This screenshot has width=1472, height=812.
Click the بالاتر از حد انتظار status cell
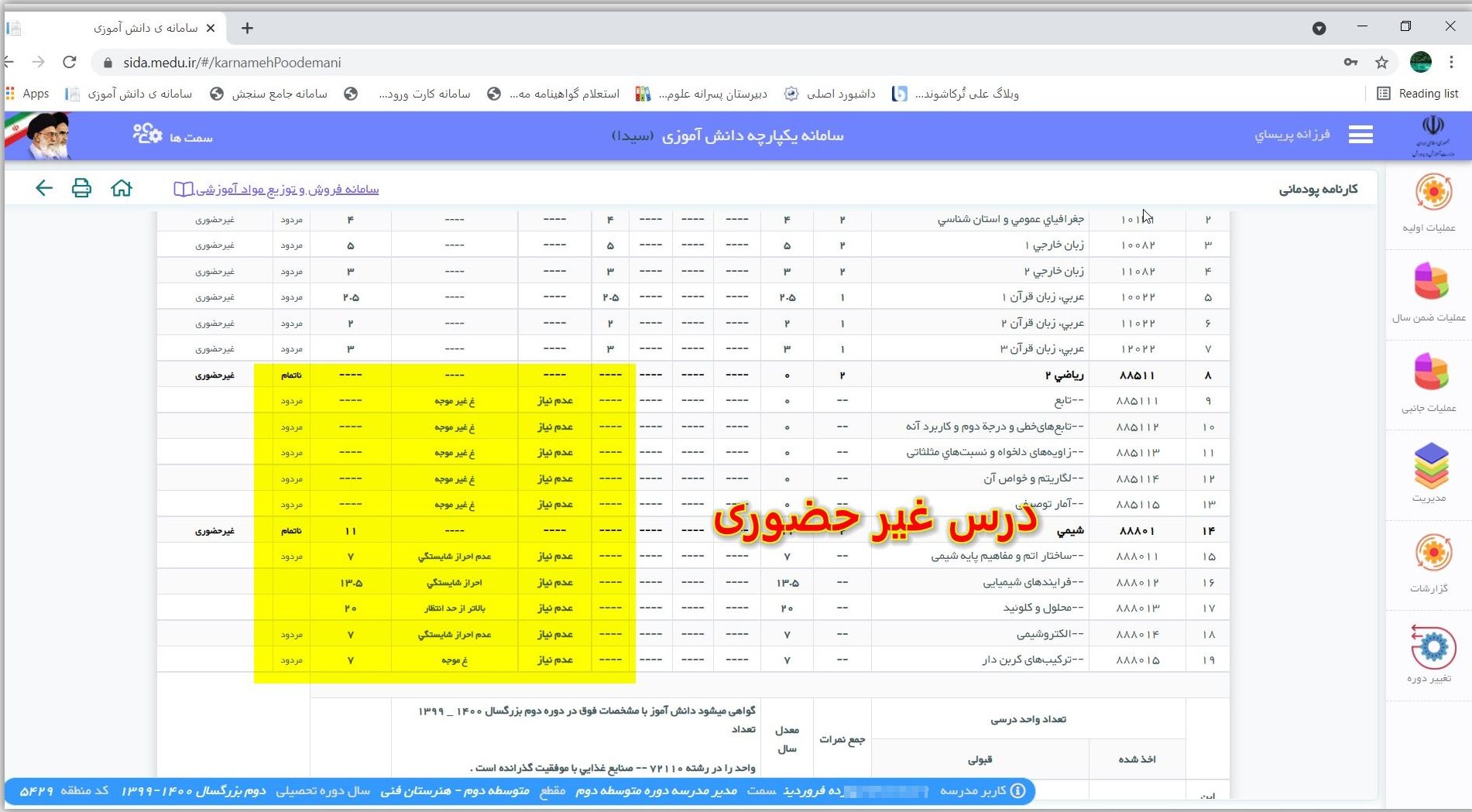coord(455,608)
